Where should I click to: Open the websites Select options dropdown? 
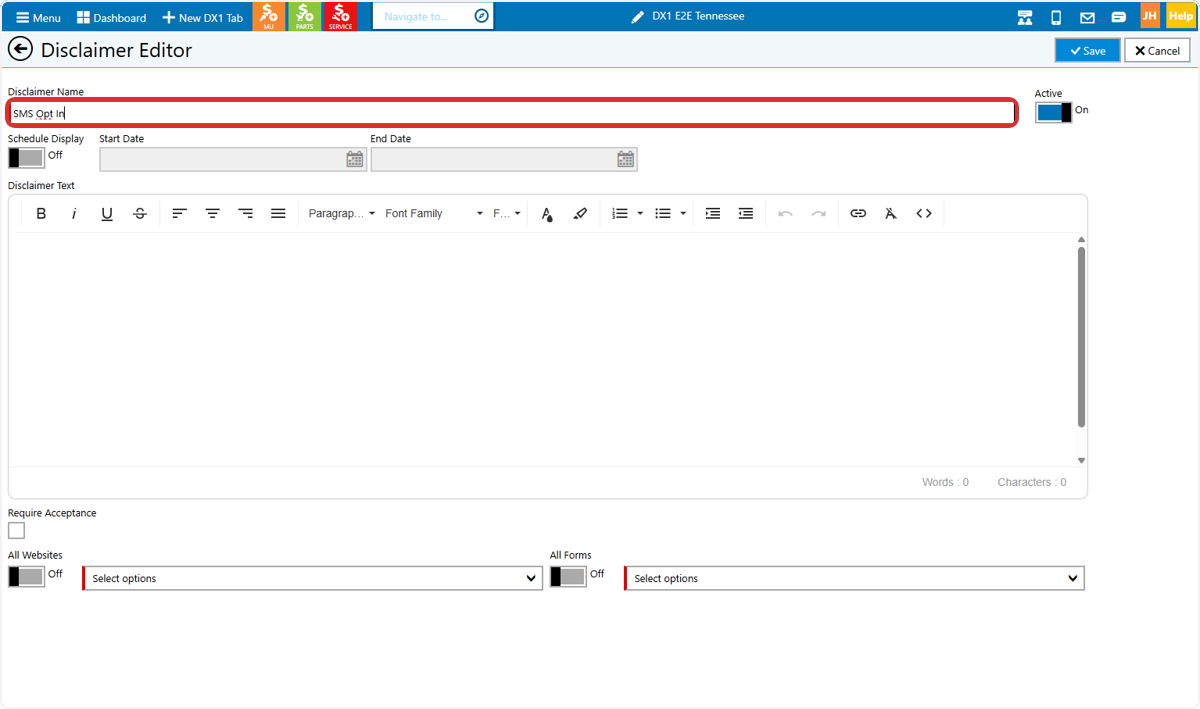pyautogui.click(x=313, y=578)
